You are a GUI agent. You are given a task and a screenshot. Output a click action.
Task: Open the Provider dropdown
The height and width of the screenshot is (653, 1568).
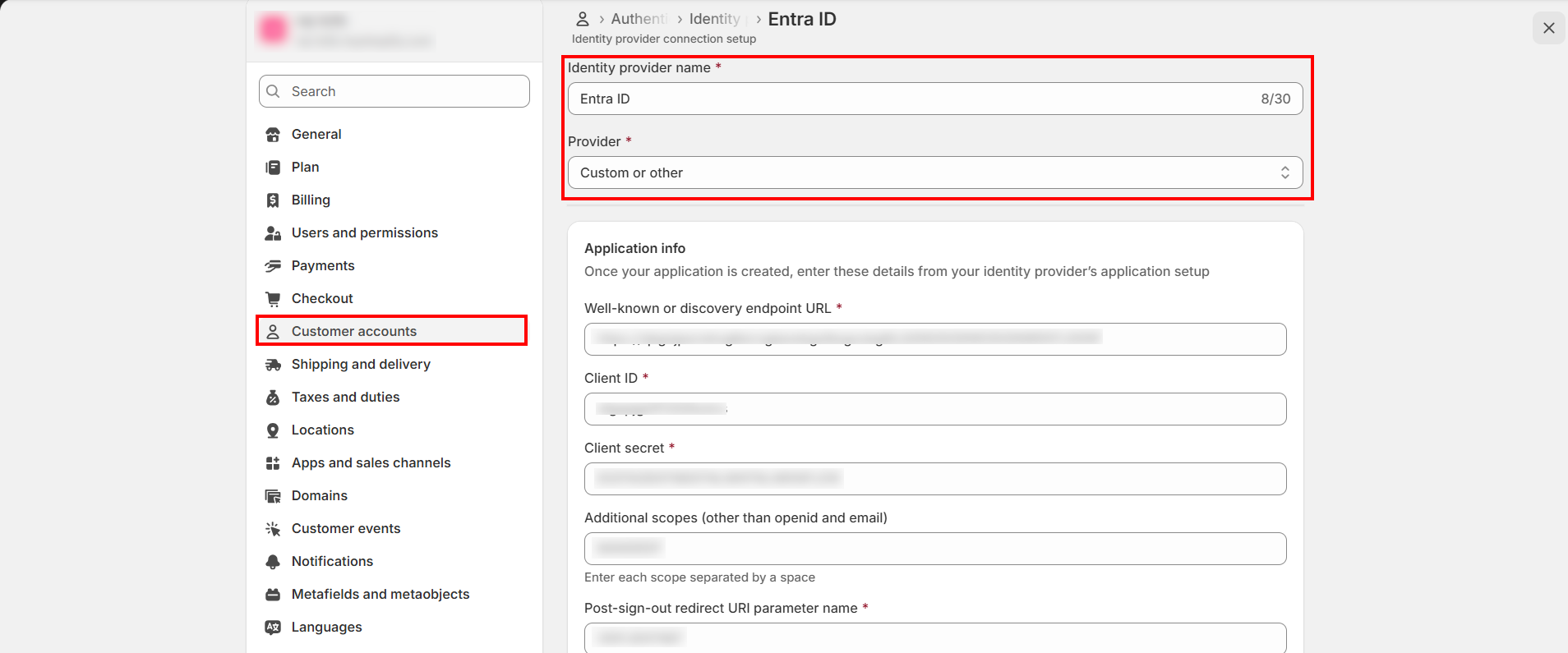pyautogui.click(x=935, y=172)
